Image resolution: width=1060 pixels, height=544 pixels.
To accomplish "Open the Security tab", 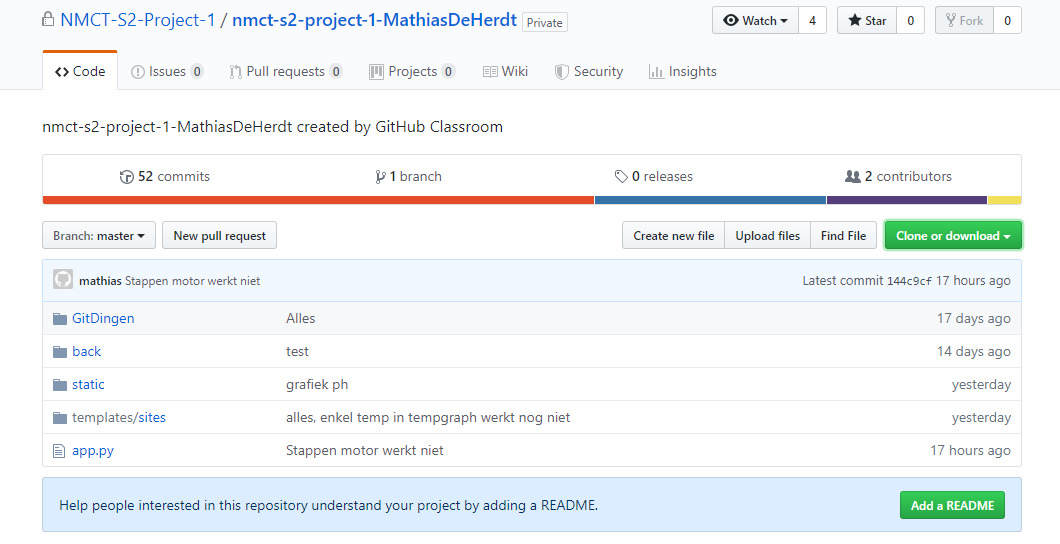I will [x=589, y=71].
